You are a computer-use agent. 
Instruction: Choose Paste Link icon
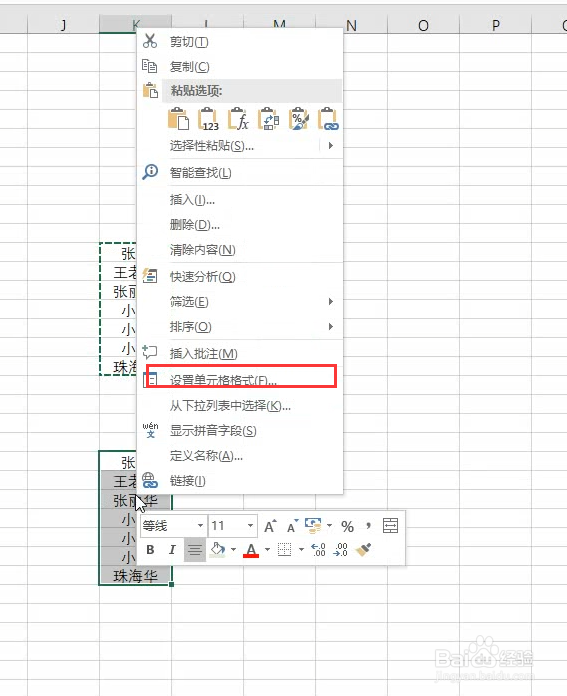(x=329, y=119)
